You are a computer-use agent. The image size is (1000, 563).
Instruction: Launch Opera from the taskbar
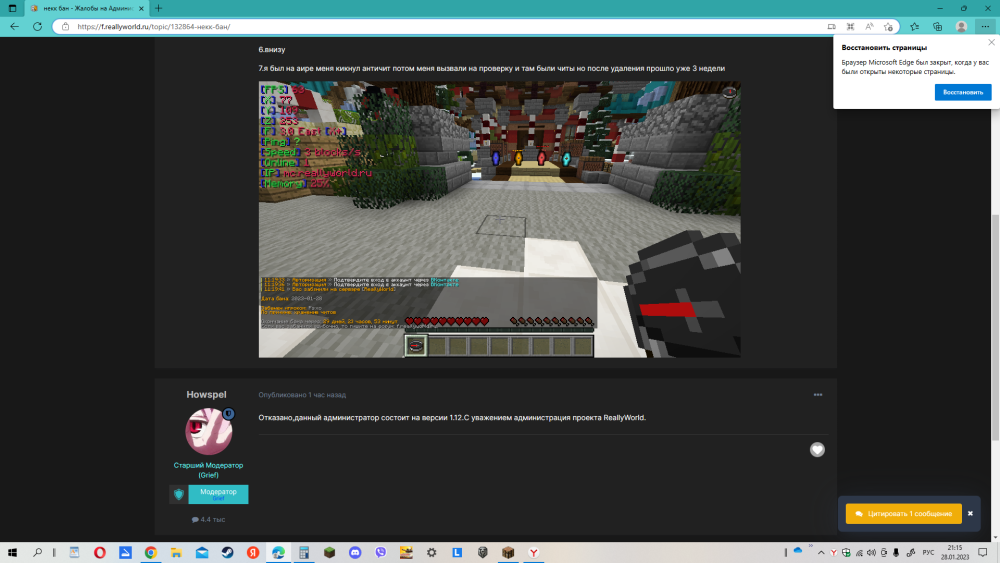coord(99,553)
